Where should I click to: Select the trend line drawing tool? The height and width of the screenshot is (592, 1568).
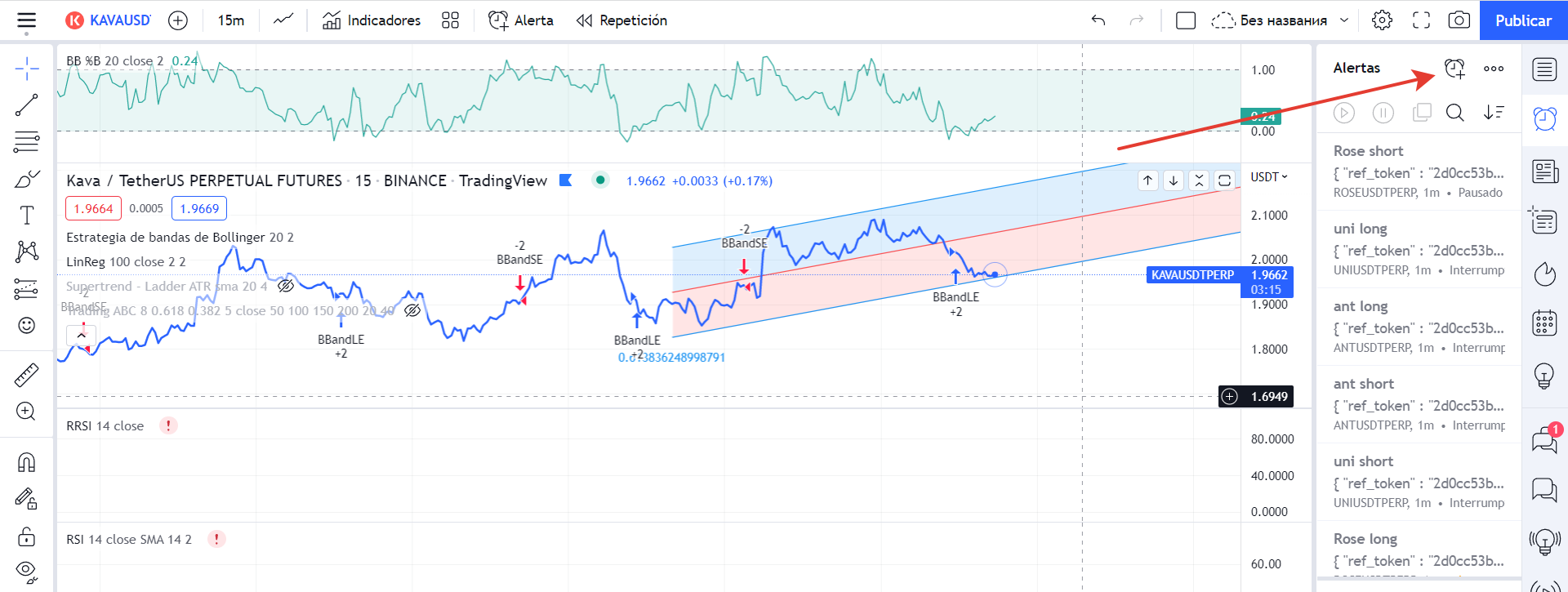(27, 105)
